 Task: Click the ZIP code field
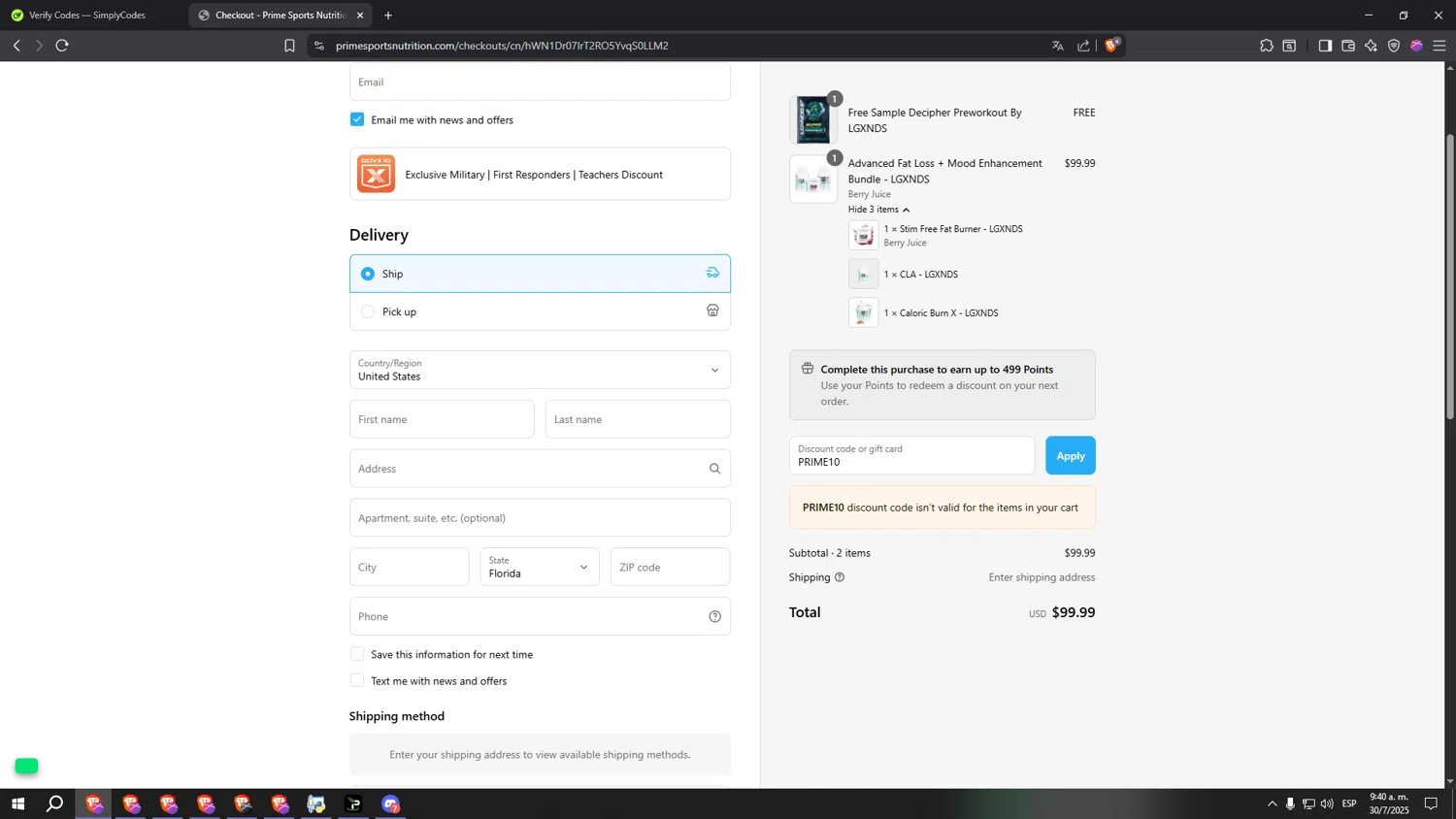[x=670, y=567]
